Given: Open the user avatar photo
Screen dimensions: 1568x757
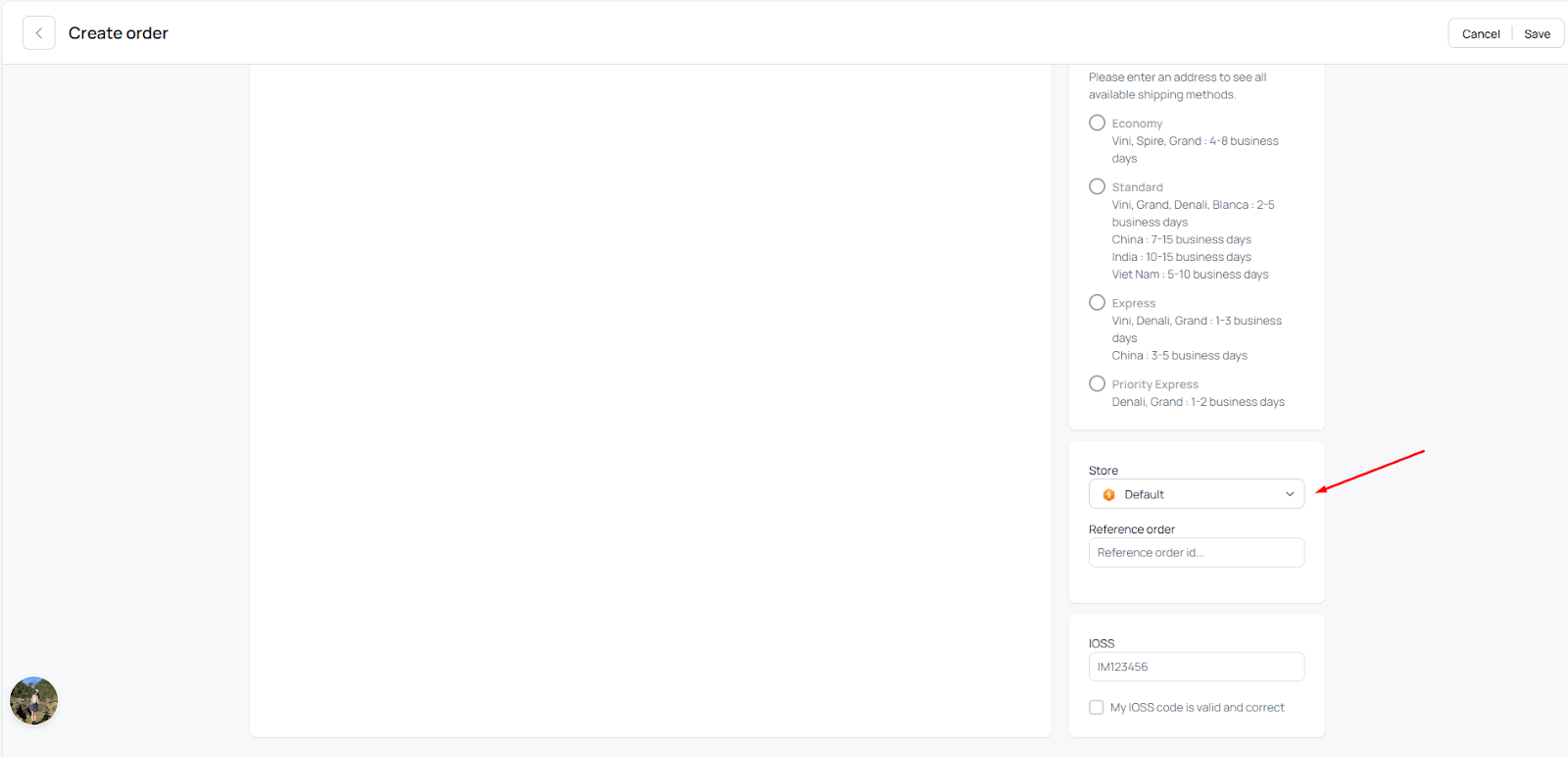Looking at the screenshot, I should (x=34, y=701).
